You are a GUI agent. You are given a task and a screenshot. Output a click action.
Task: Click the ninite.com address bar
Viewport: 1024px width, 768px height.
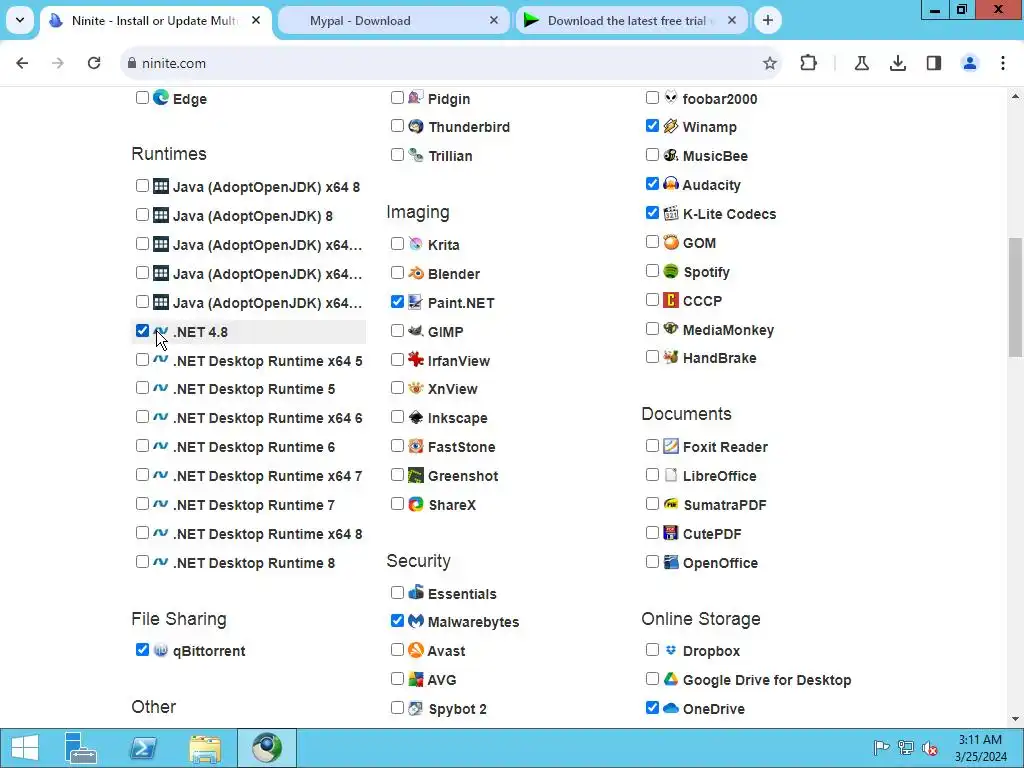point(451,63)
